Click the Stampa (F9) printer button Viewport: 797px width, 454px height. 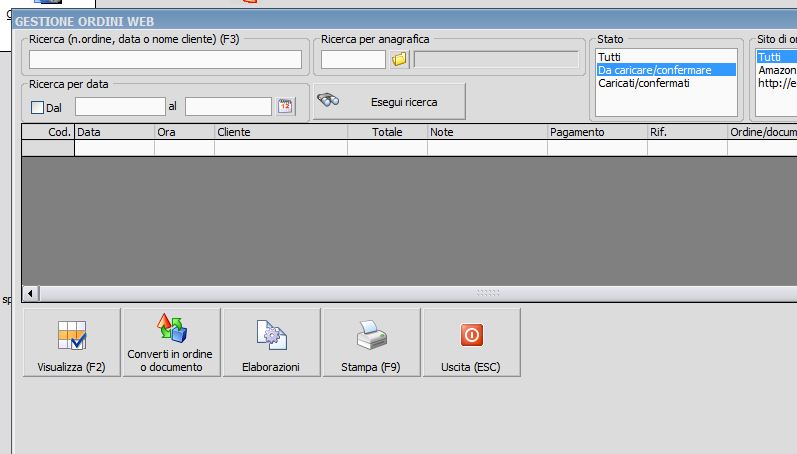click(x=372, y=342)
